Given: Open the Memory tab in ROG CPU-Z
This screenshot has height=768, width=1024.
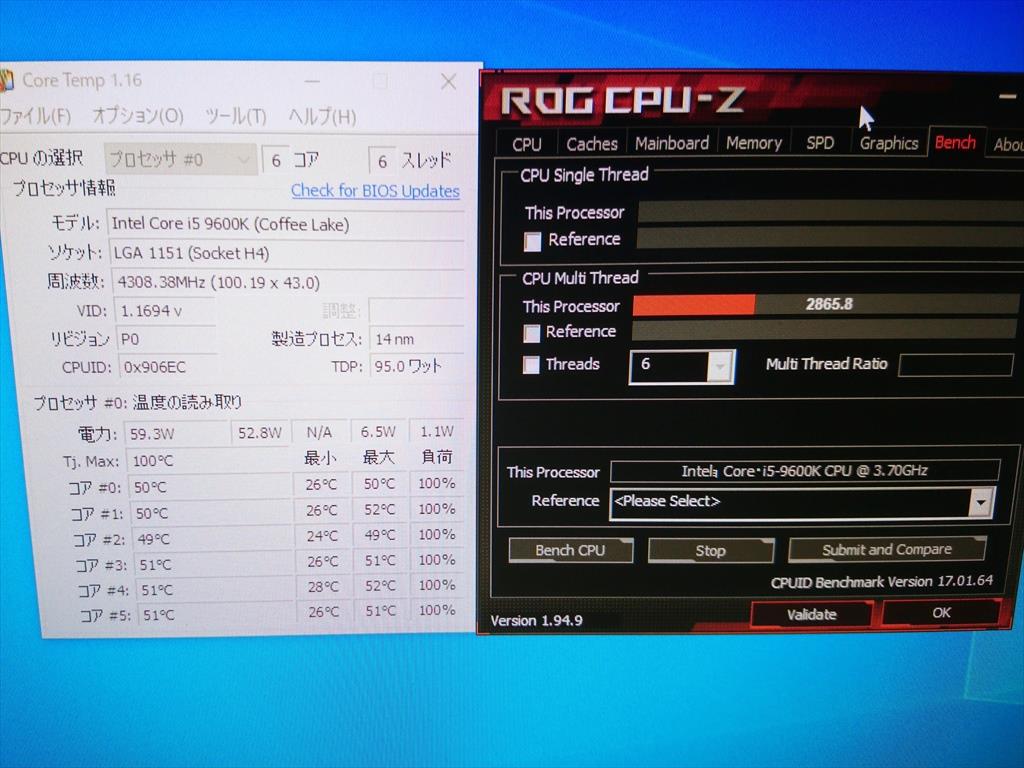Looking at the screenshot, I should pos(754,143).
